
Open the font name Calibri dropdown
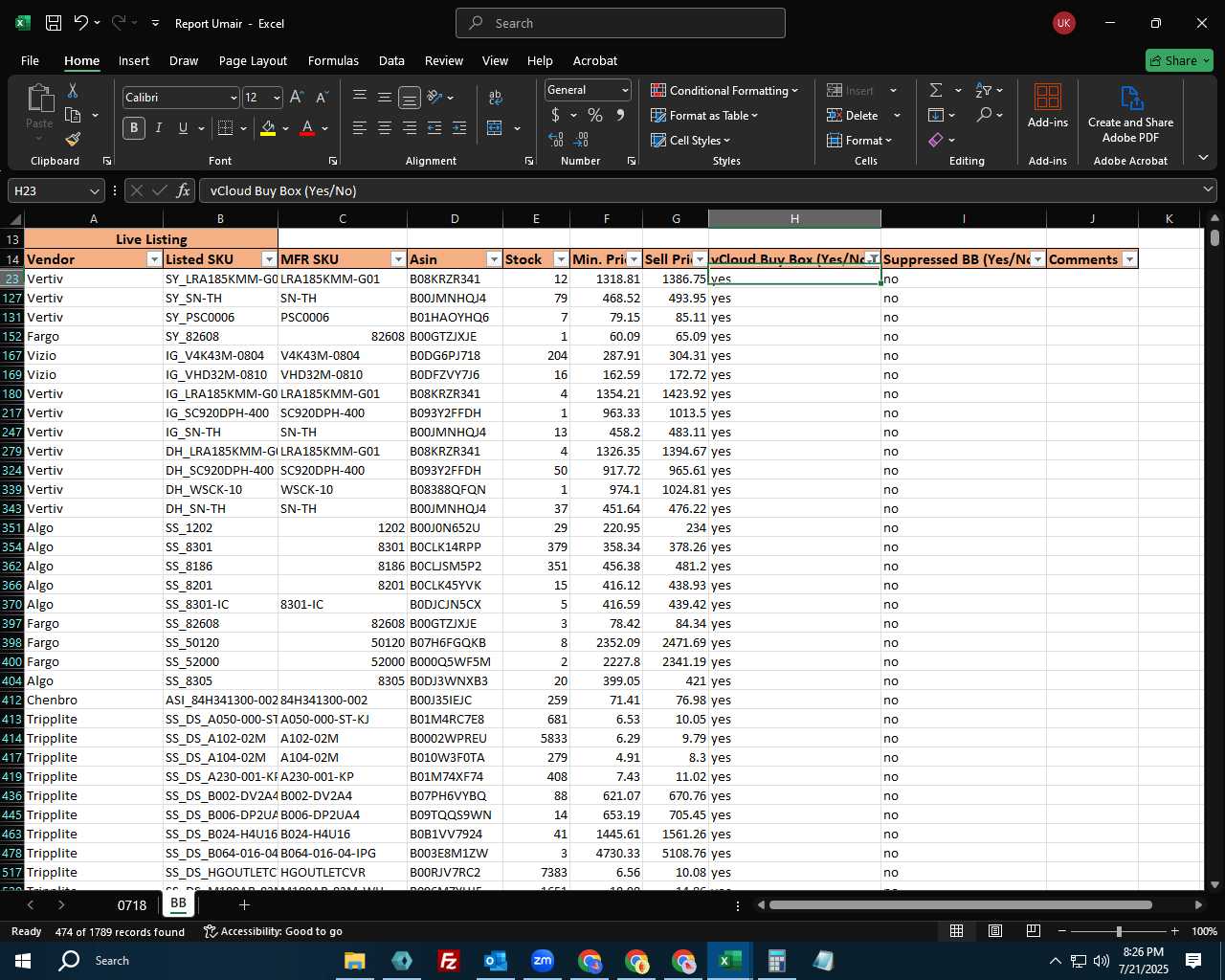[x=234, y=98]
